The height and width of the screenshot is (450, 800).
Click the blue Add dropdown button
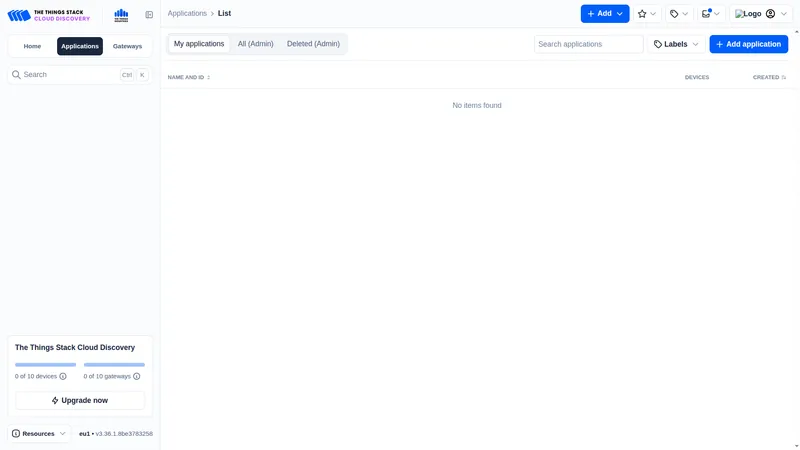(x=605, y=14)
